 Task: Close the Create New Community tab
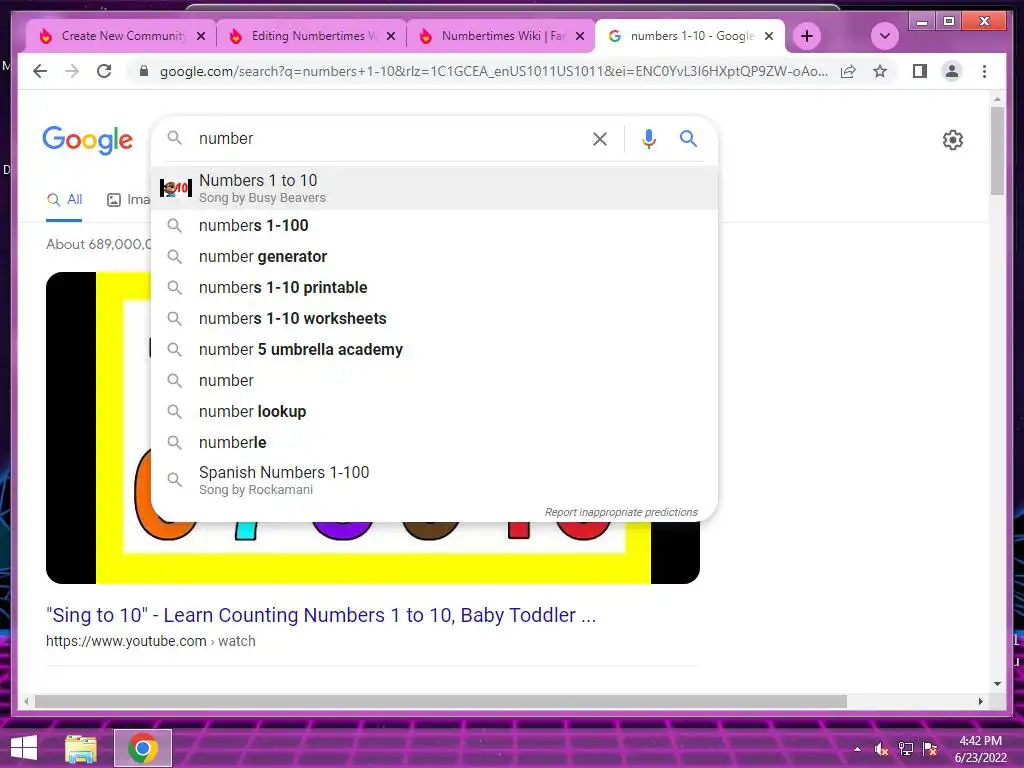201,36
